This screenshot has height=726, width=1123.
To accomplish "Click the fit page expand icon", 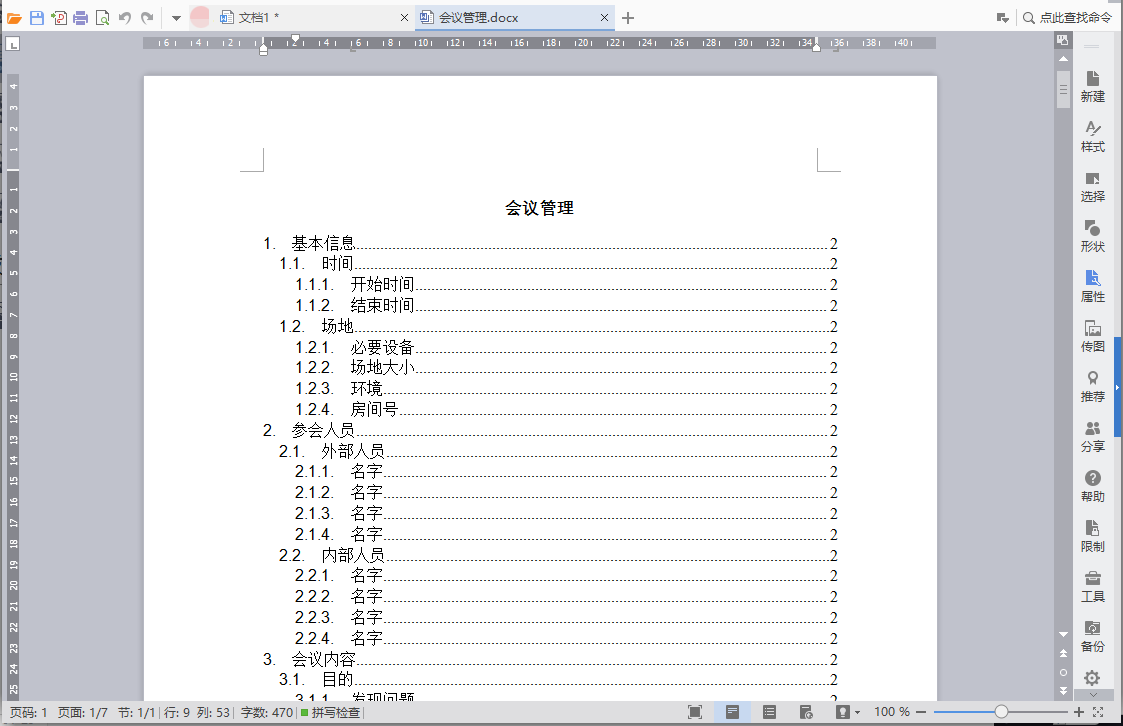I will [1099, 712].
